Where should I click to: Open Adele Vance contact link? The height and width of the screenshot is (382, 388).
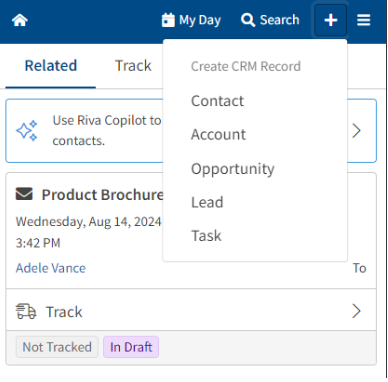point(51,268)
